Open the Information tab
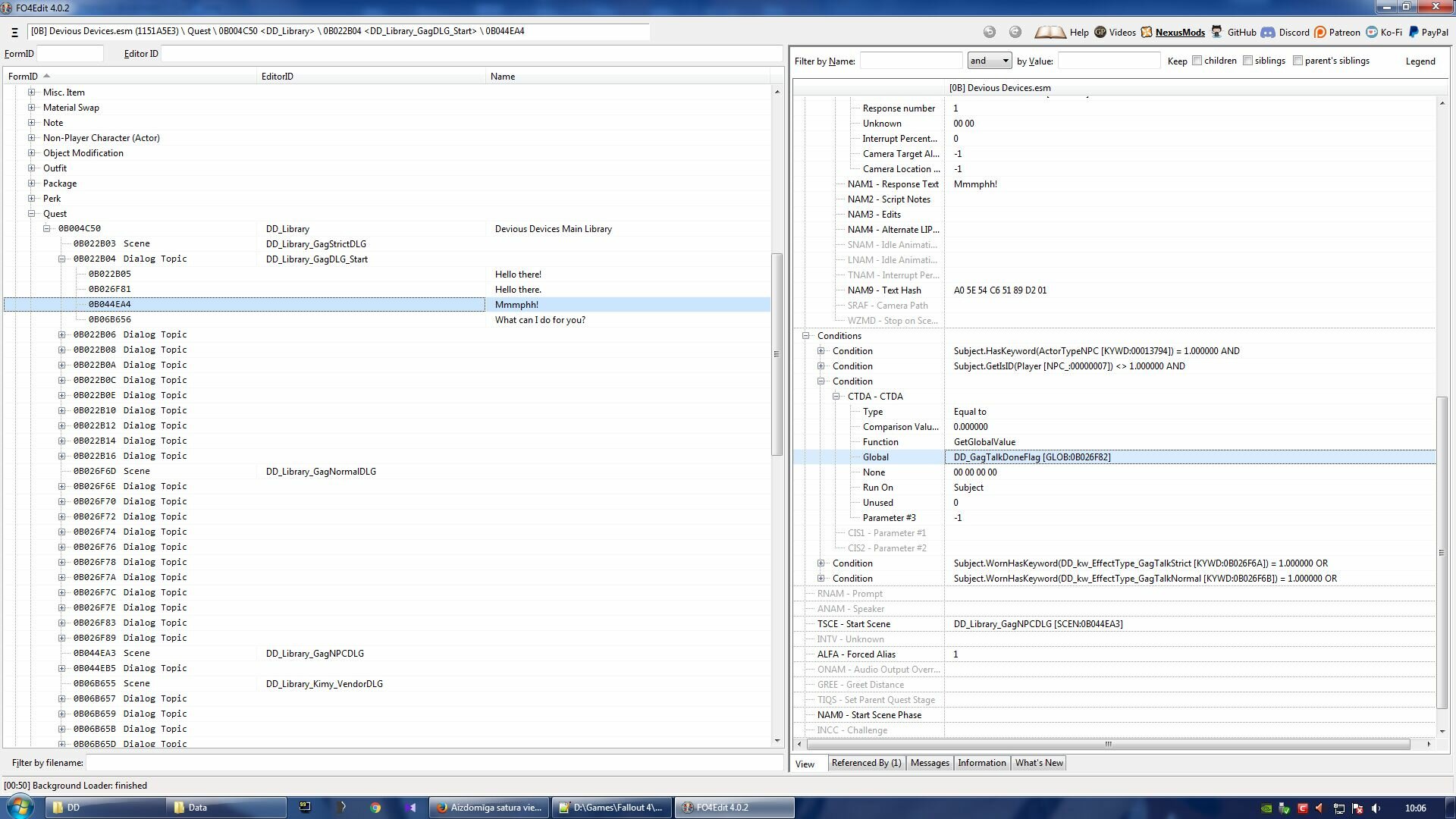 pyautogui.click(x=981, y=763)
